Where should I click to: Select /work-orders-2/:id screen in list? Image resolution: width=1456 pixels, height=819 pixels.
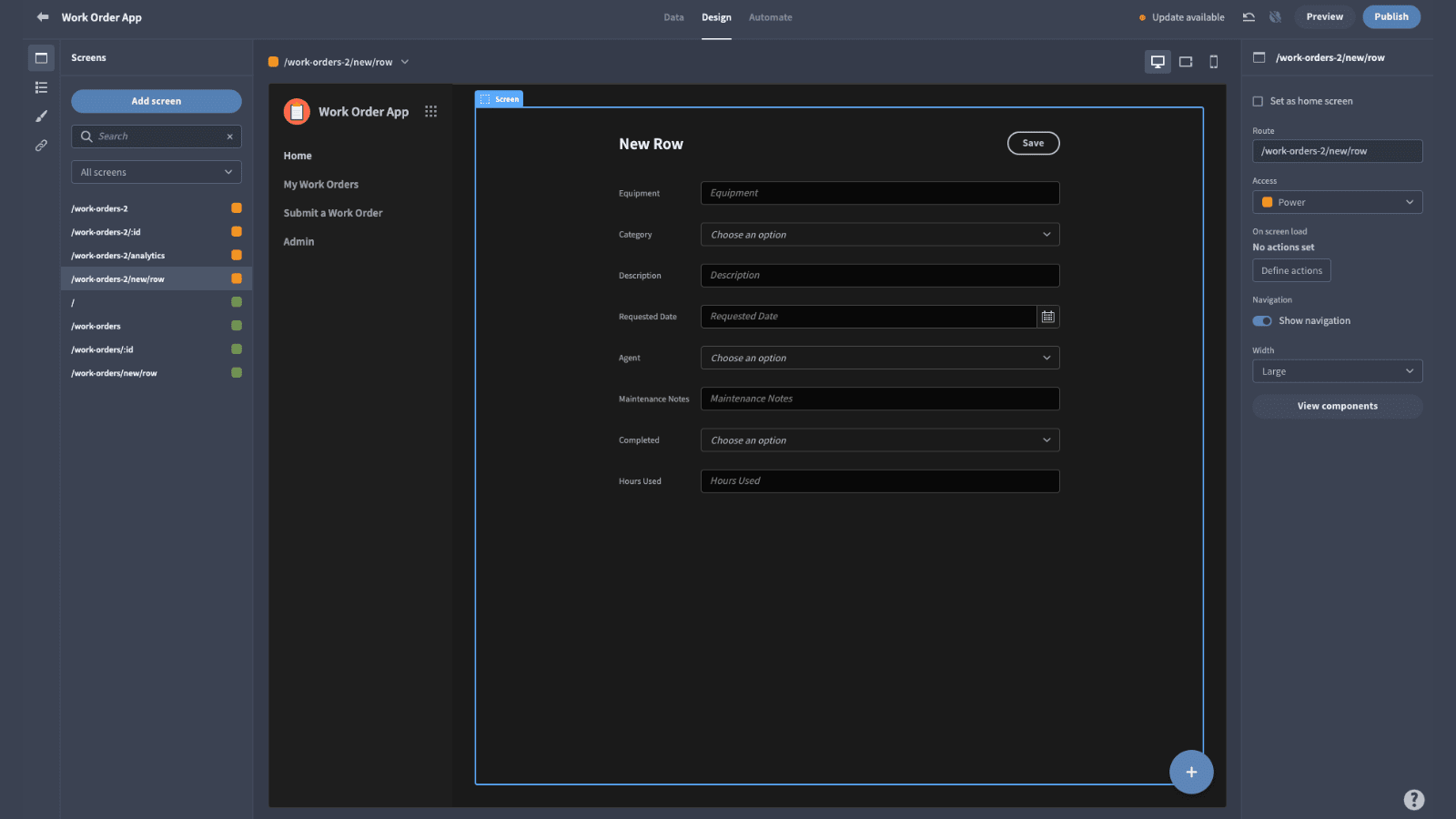click(157, 232)
